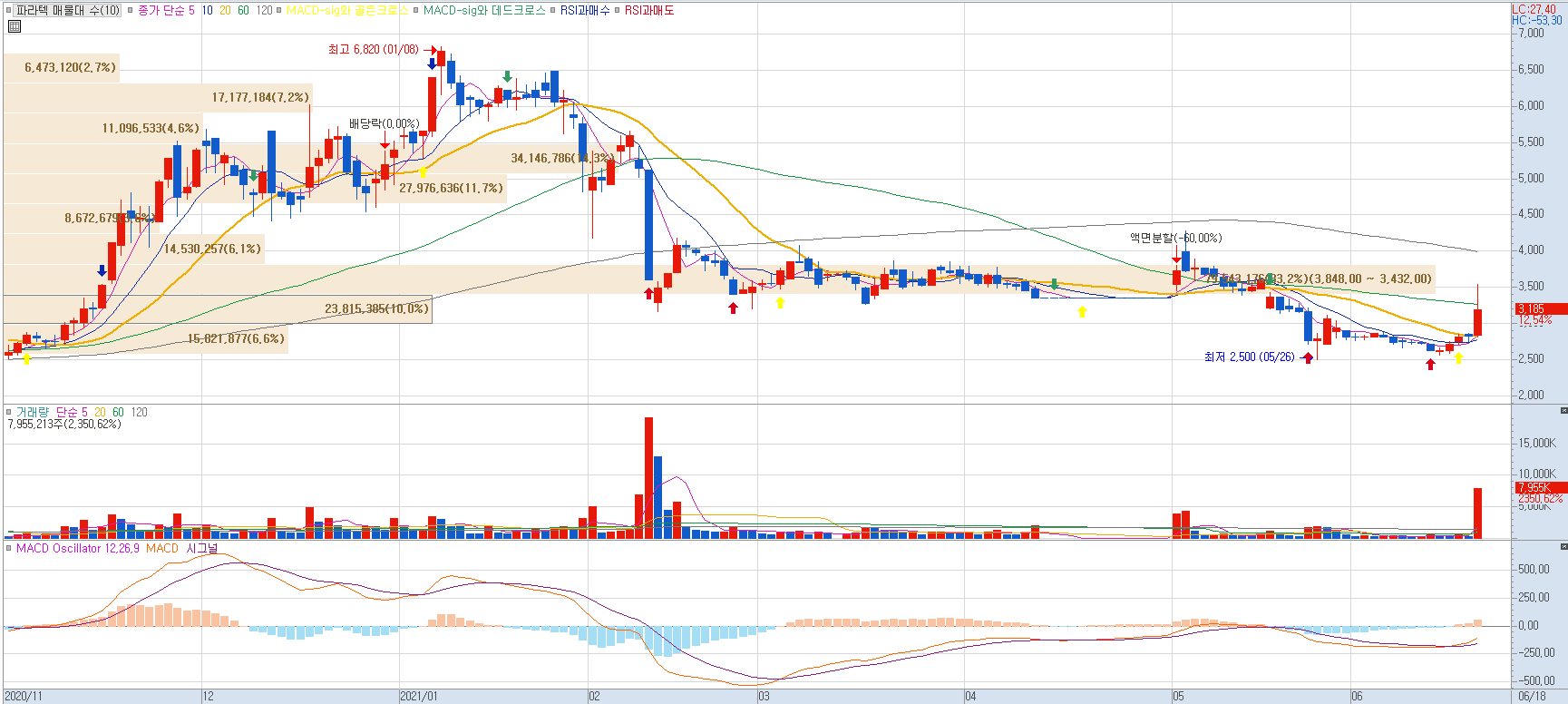Viewport: 1568px width, 704px height.
Task: Click the 14,530,257(6.1%) volume-profile label
Action: [x=212, y=249]
